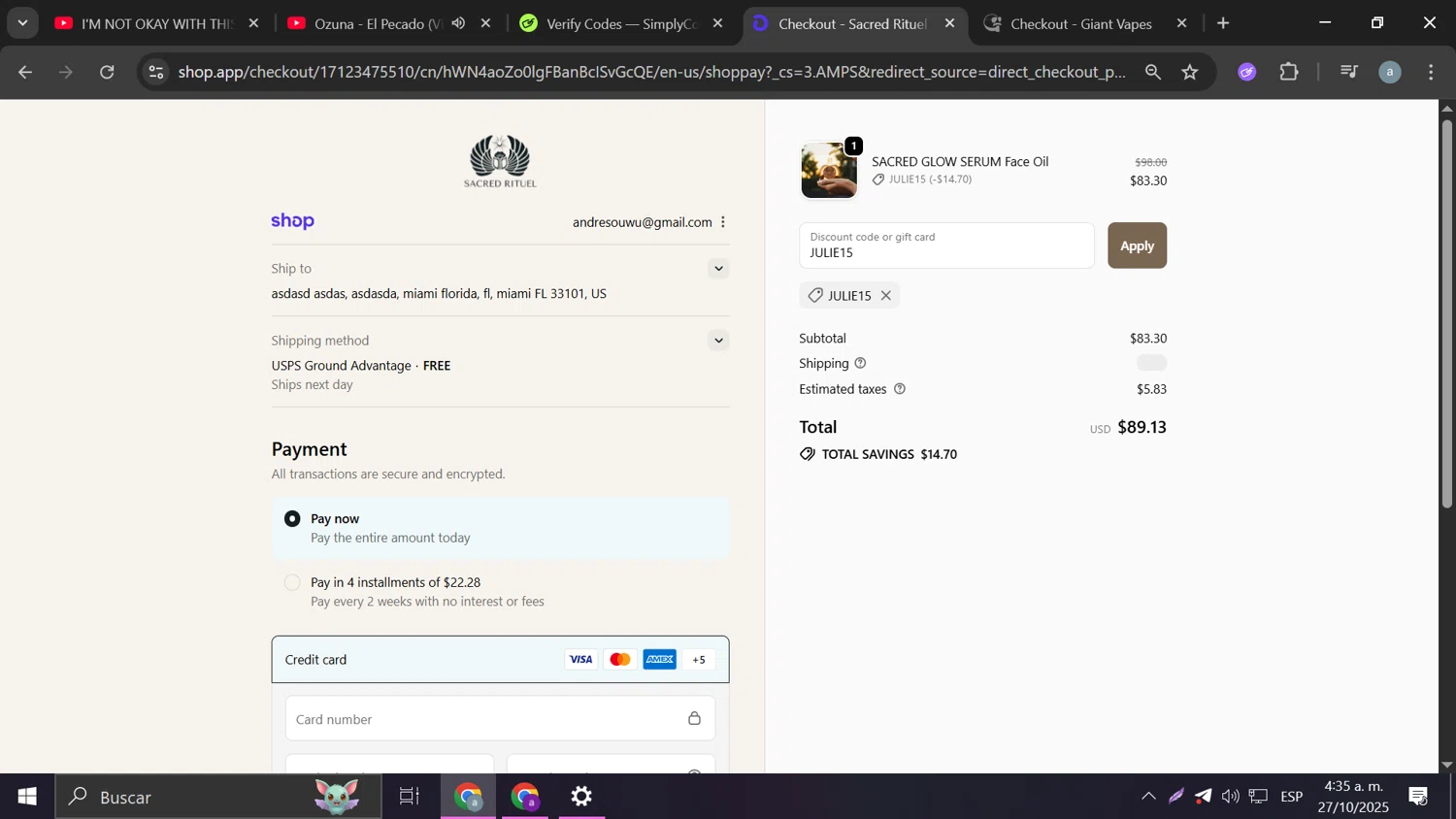Viewport: 1456px width, 819px height.
Task: Click the Sacred Rituel store logo
Action: pos(500,161)
